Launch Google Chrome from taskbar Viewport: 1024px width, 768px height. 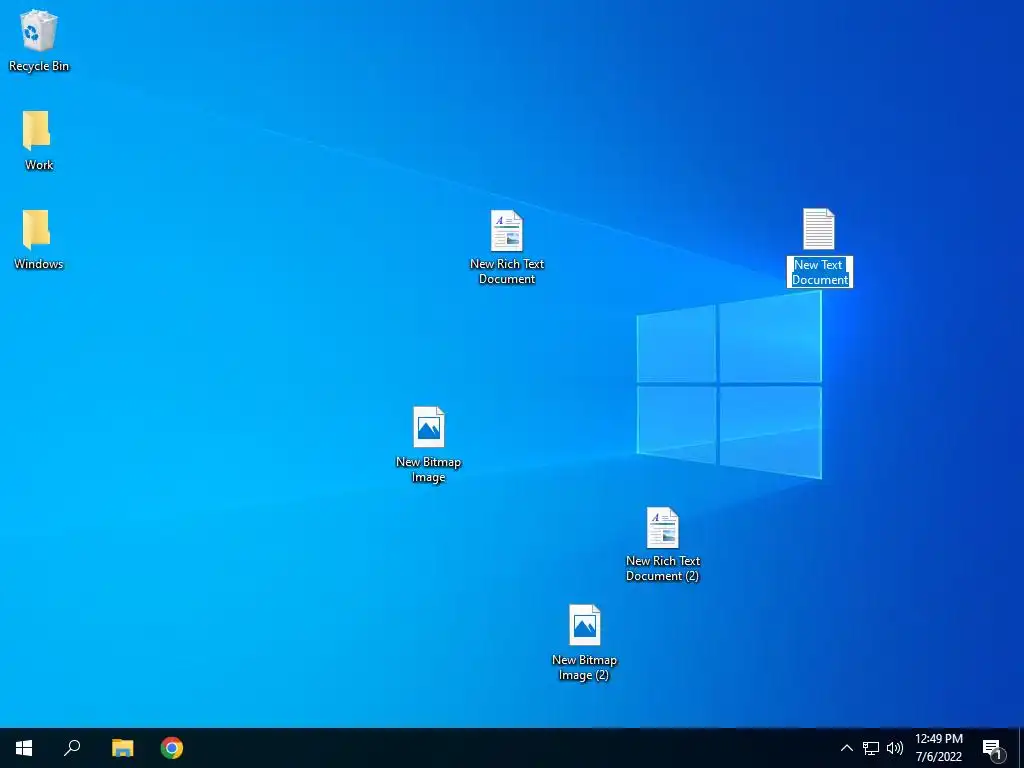pos(172,748)
